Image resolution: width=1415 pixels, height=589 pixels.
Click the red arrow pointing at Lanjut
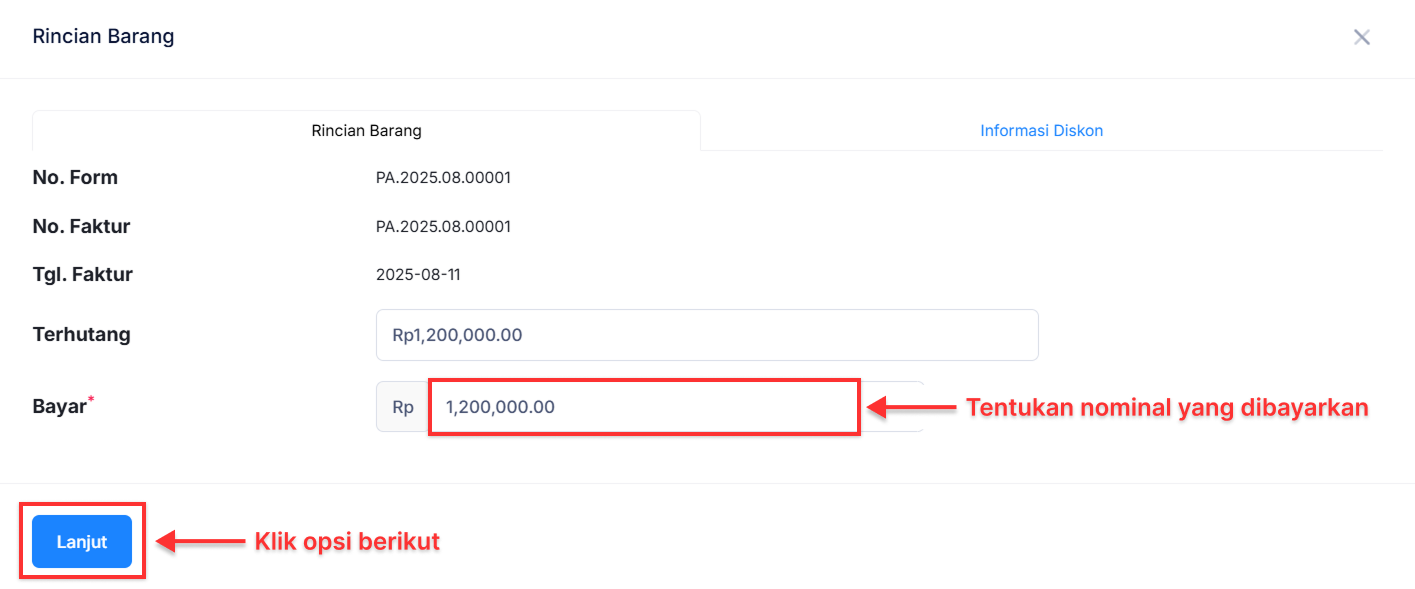tap(201, 542)
